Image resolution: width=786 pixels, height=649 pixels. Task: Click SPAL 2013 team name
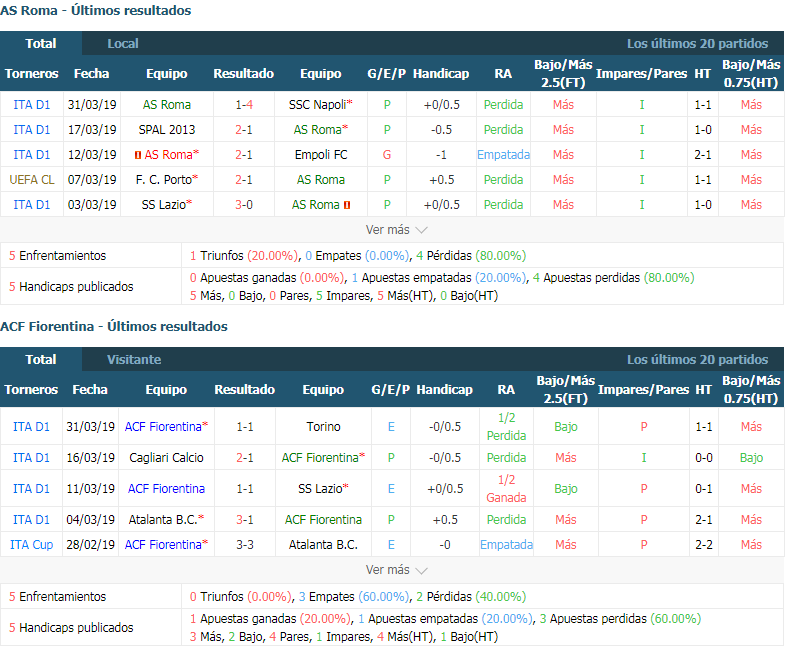(x=166, y=130)
